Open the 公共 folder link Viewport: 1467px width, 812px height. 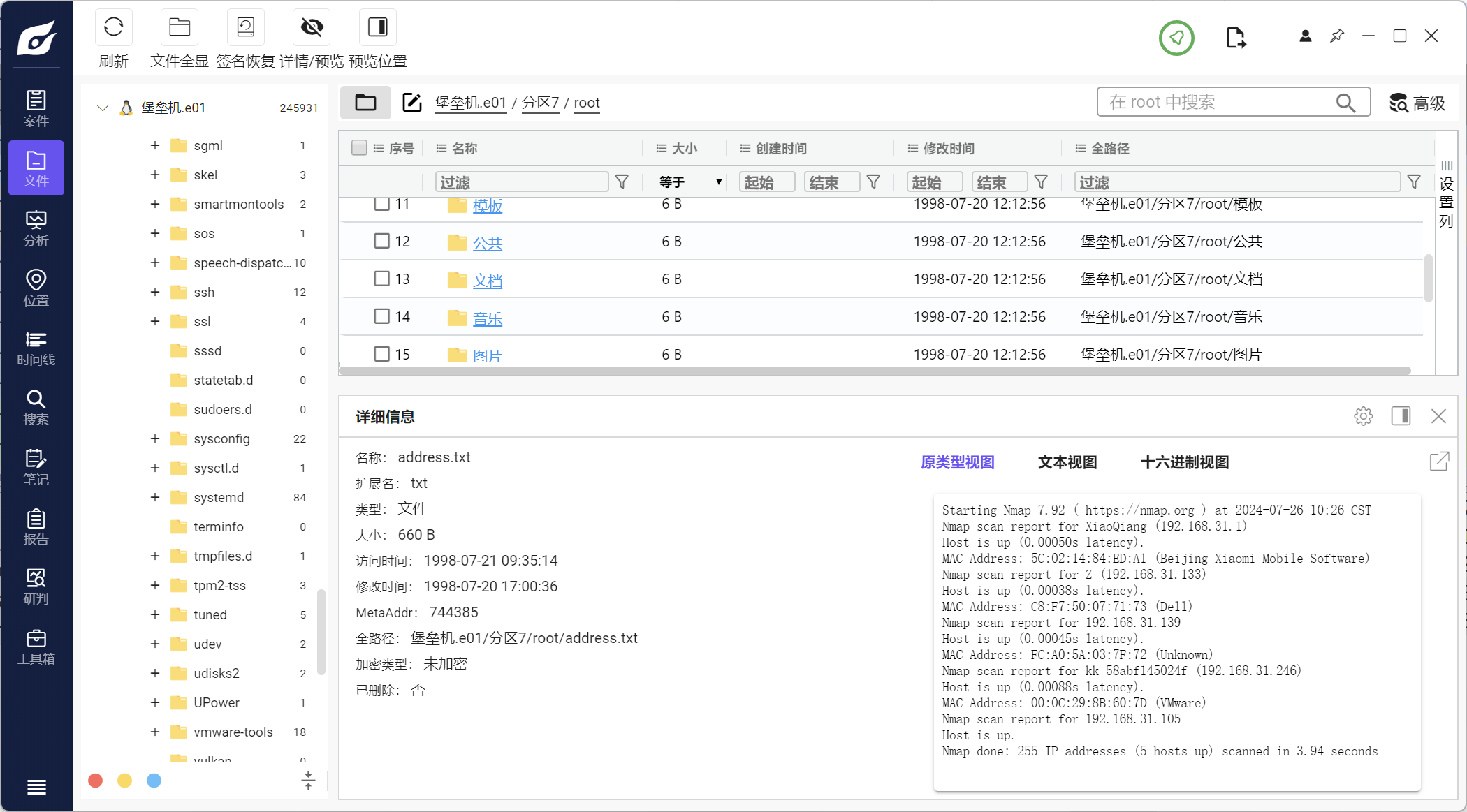click(x=488, y=243)
